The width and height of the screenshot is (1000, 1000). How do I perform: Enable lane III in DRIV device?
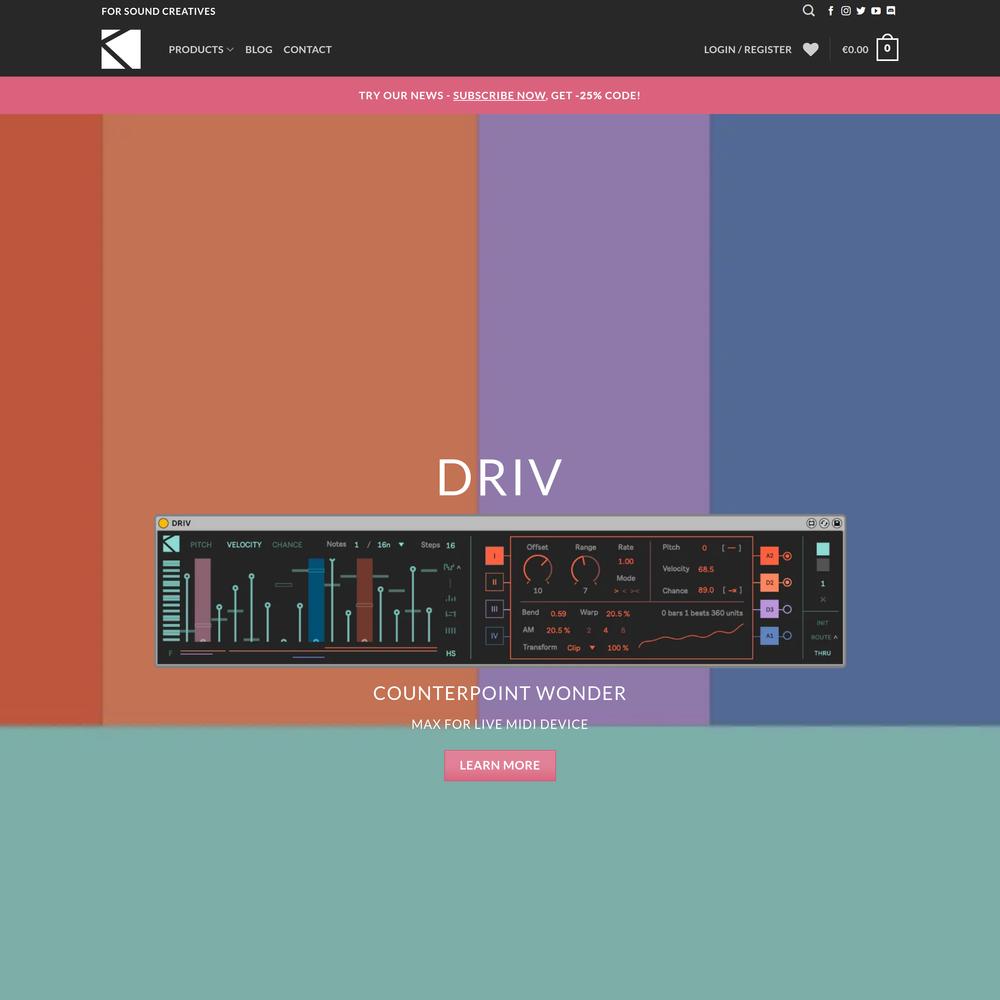tap(494, 609)
